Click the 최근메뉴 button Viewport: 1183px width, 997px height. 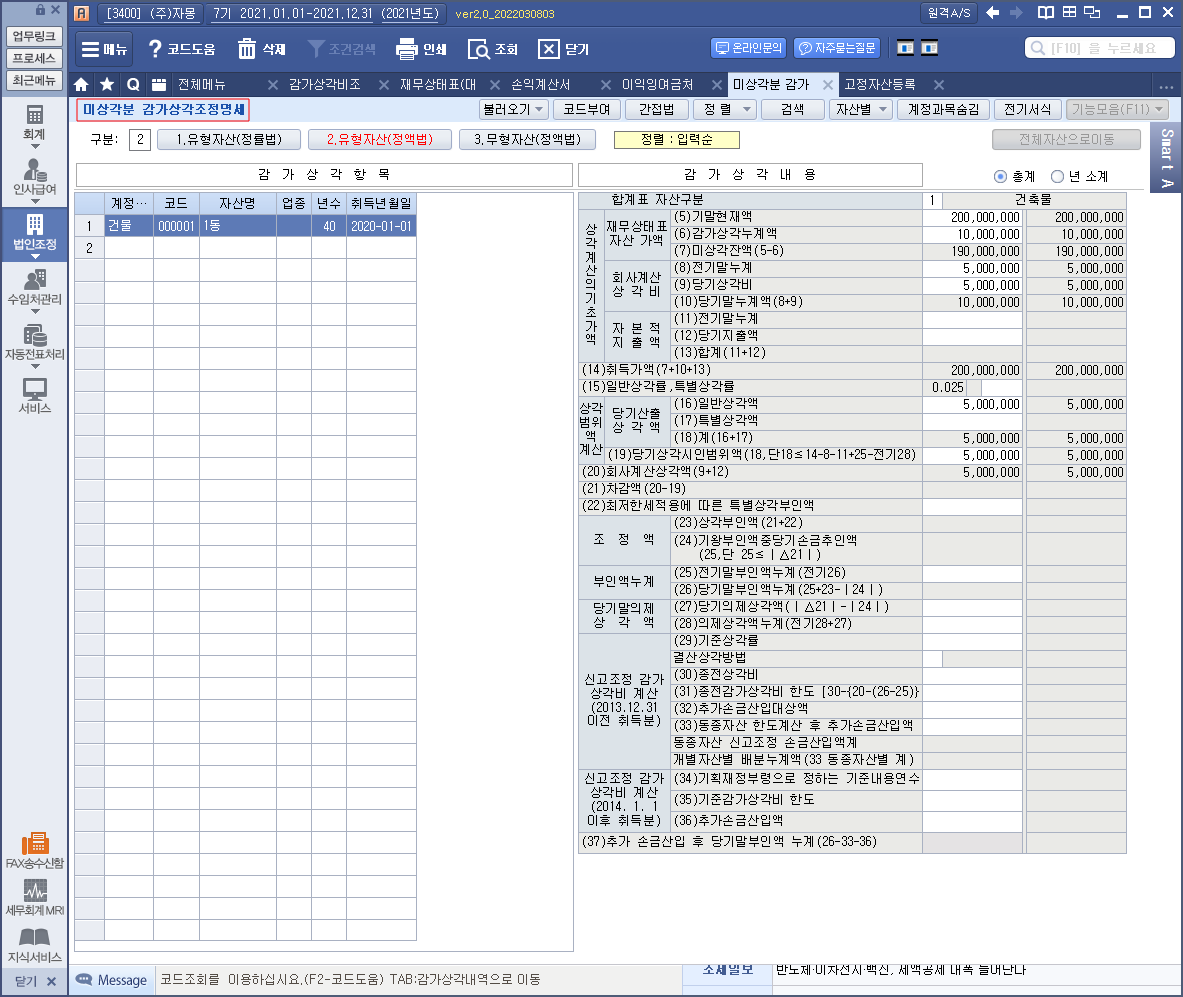[x=34, y=79]
